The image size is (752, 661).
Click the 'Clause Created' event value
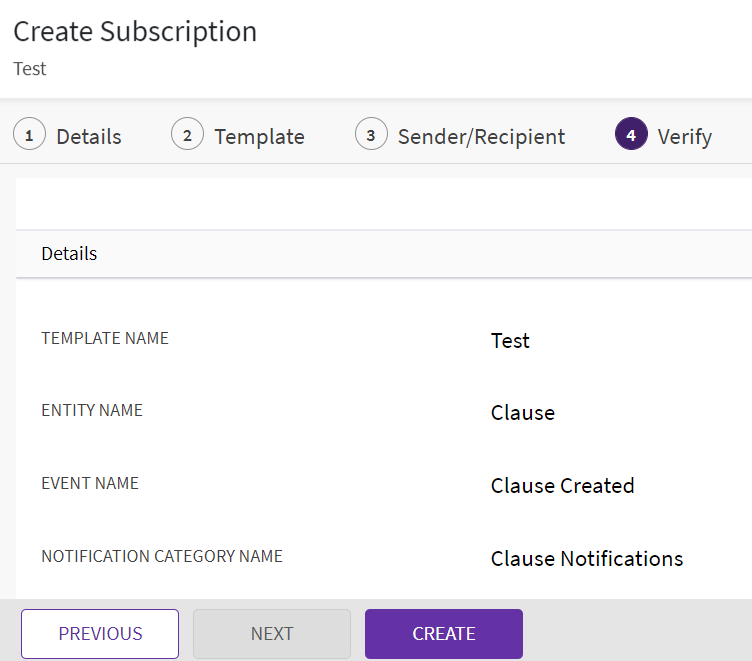[x=562, y=486]
